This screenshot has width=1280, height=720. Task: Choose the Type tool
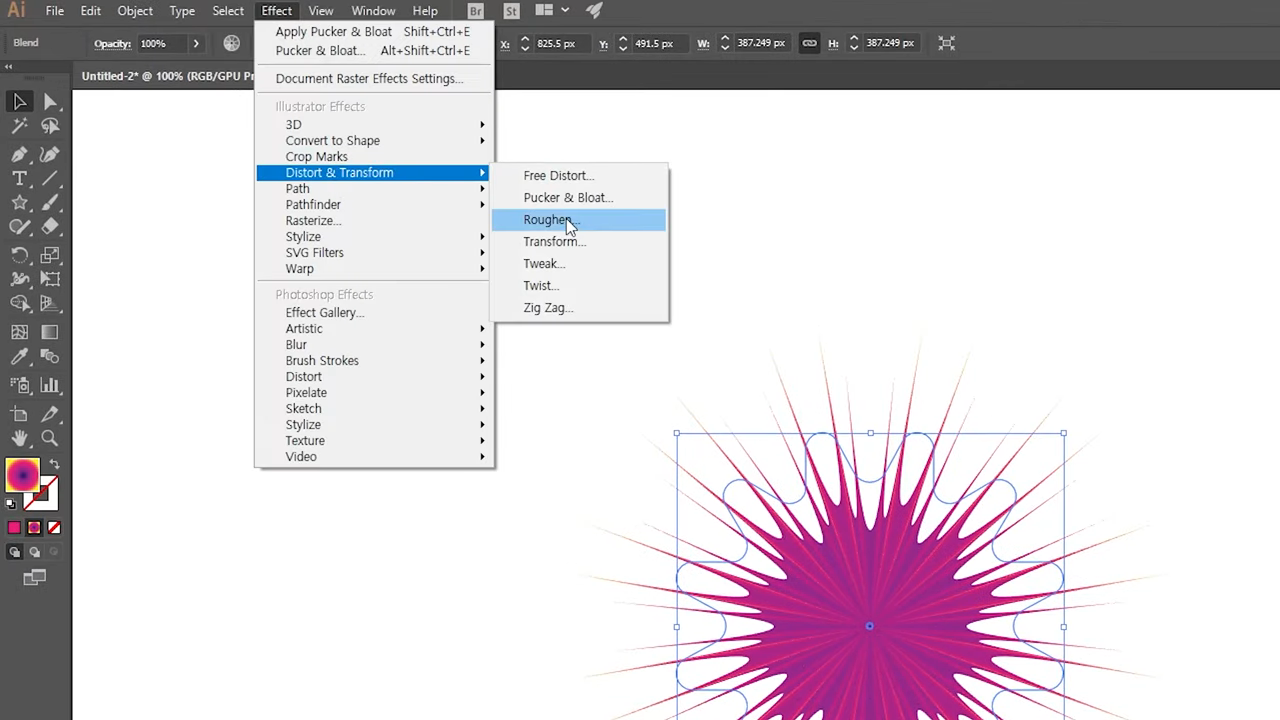point(19,179)
